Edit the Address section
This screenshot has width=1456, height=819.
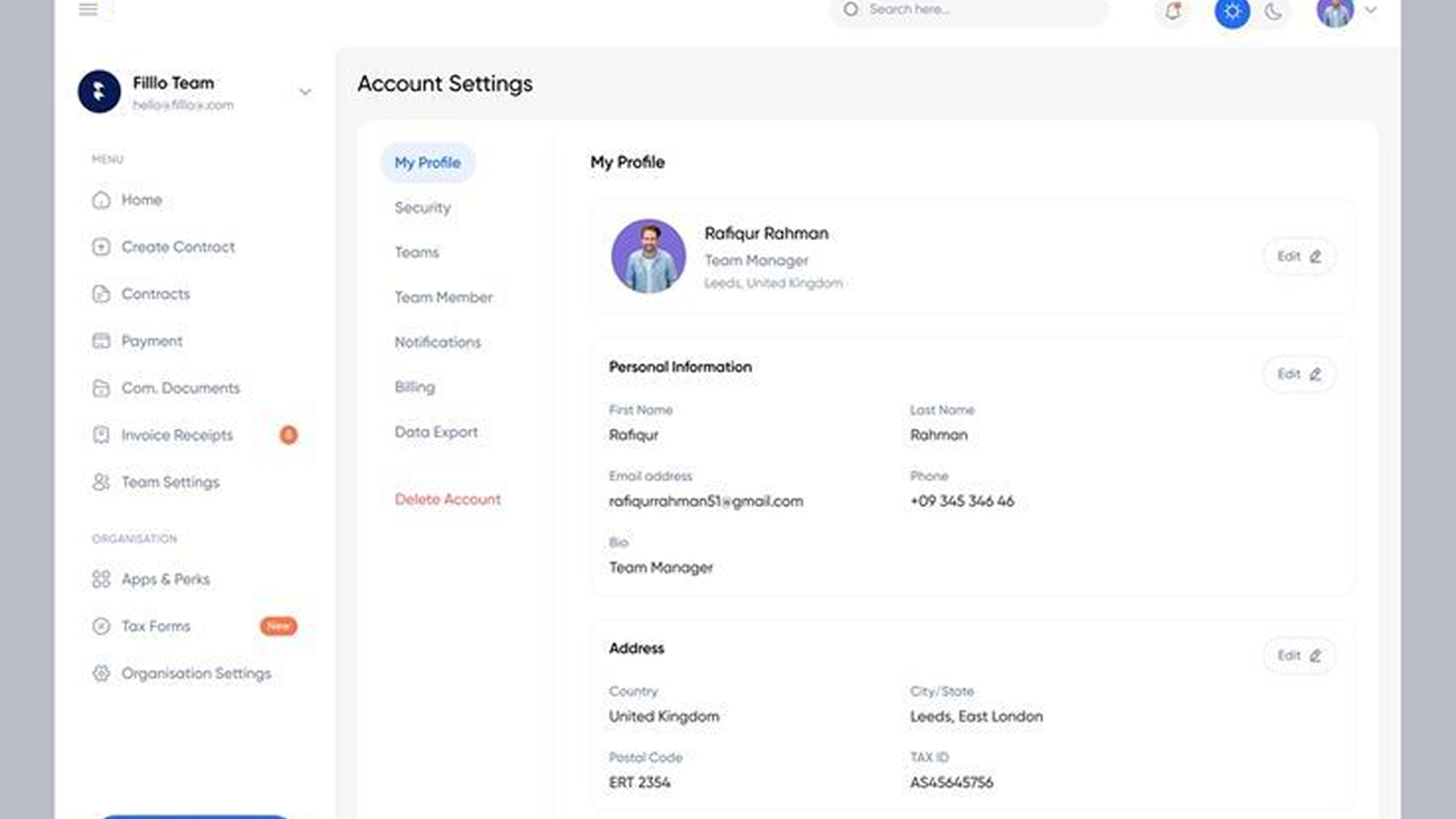(x=1299, y=655)
